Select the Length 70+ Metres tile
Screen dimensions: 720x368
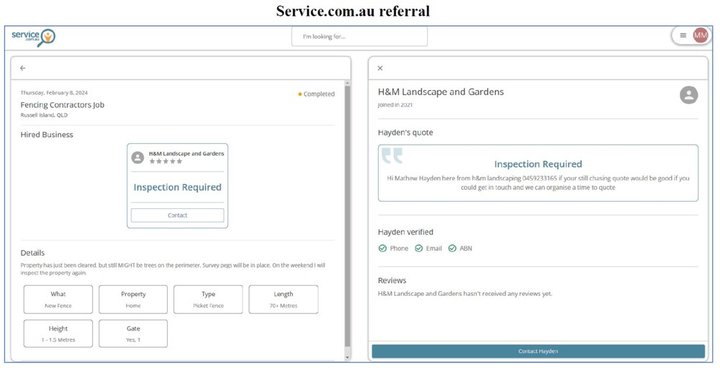283,300
